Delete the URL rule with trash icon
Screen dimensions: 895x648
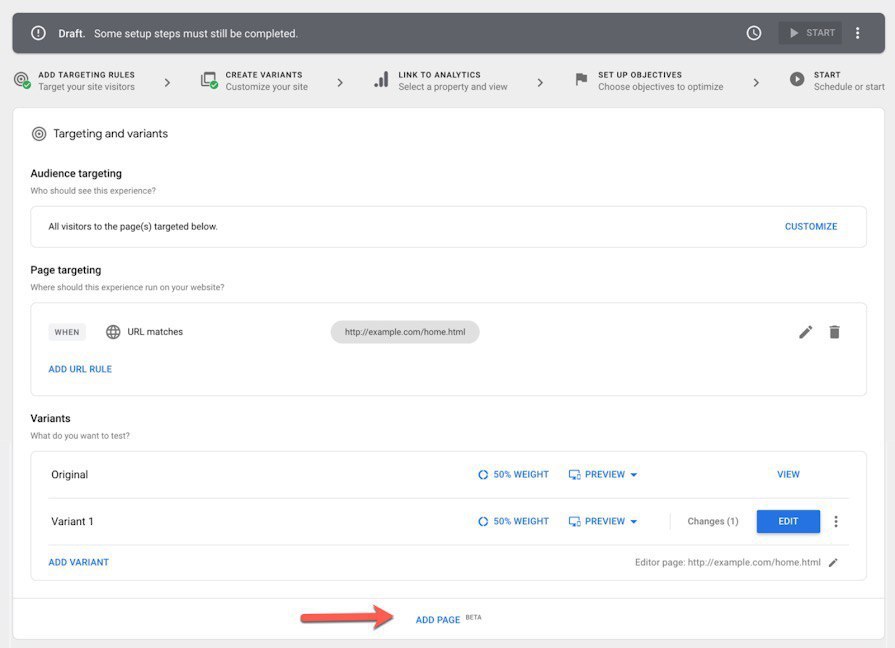click(x=834, y=332)
